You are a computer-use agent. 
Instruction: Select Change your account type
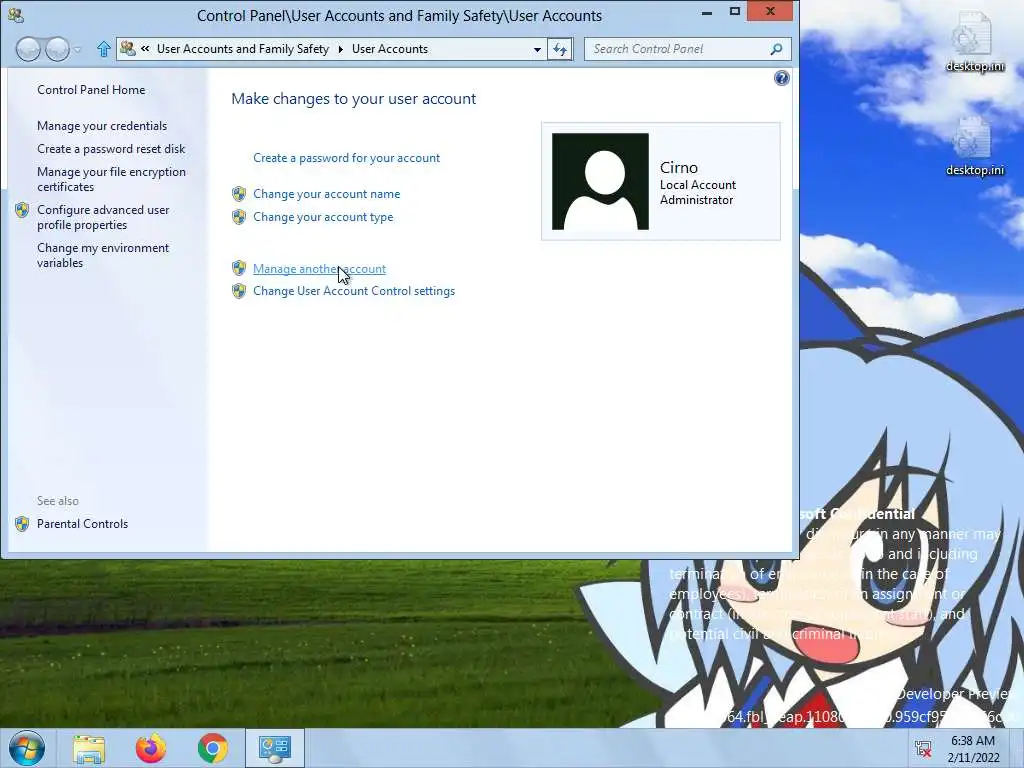323,217
